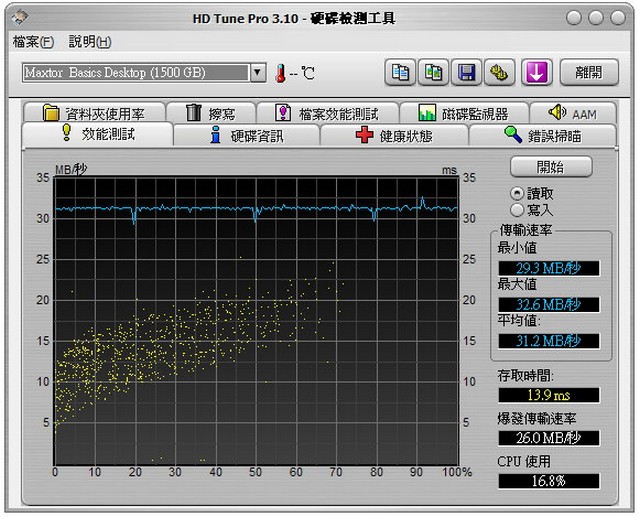
Task: Expand the Maxtor Basics Desktop drive dropdown
Action: pos(257,73)
